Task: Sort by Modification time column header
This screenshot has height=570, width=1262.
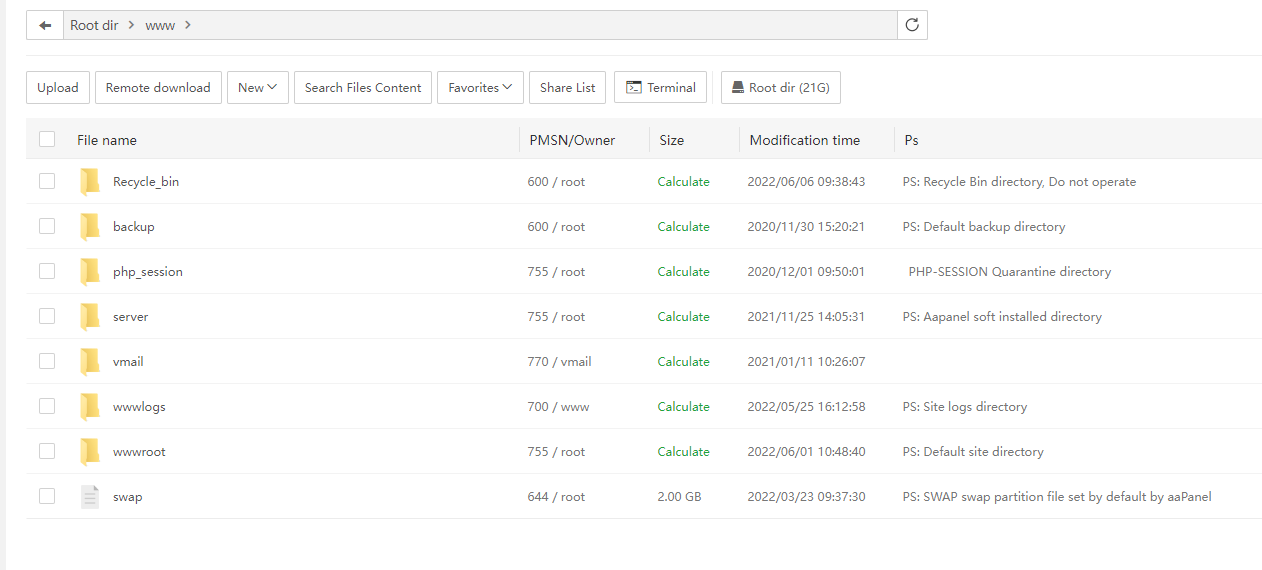Action: (804, 140)
